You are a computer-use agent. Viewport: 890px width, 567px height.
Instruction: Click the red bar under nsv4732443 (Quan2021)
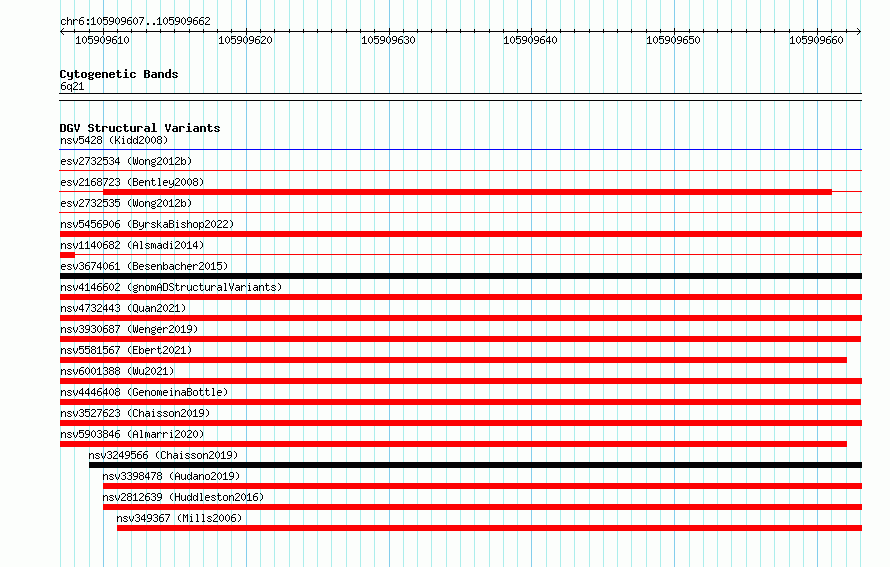pos(461,318)
